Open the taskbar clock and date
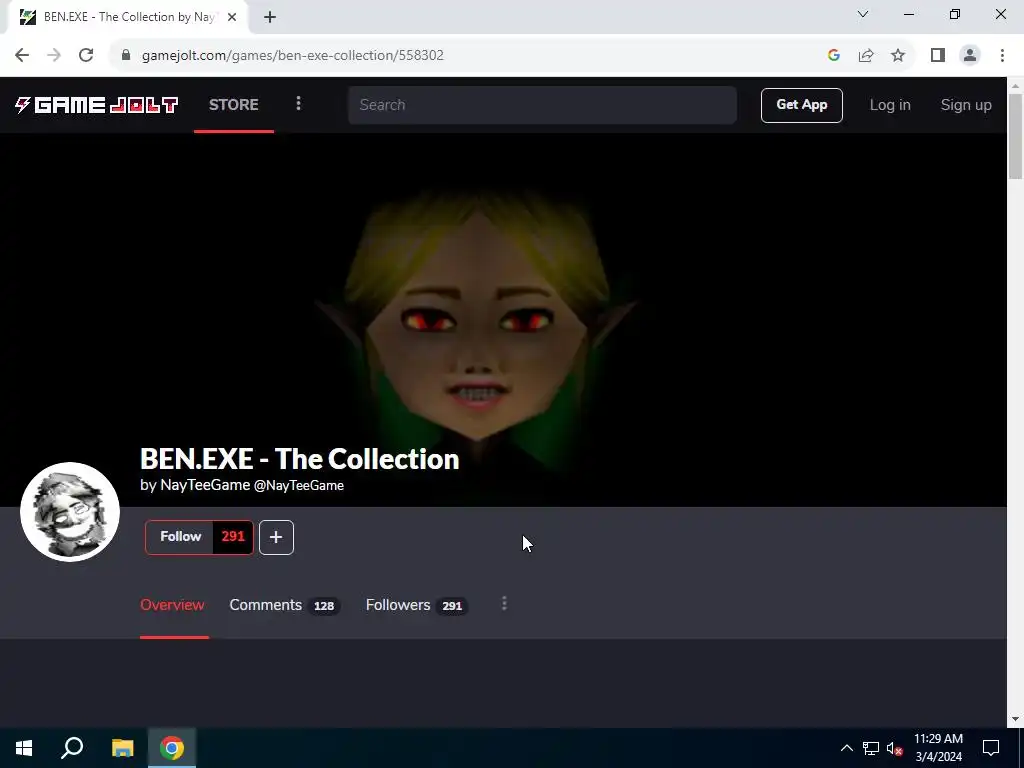Screen dimensions: 1024x768 coord(938,748)
